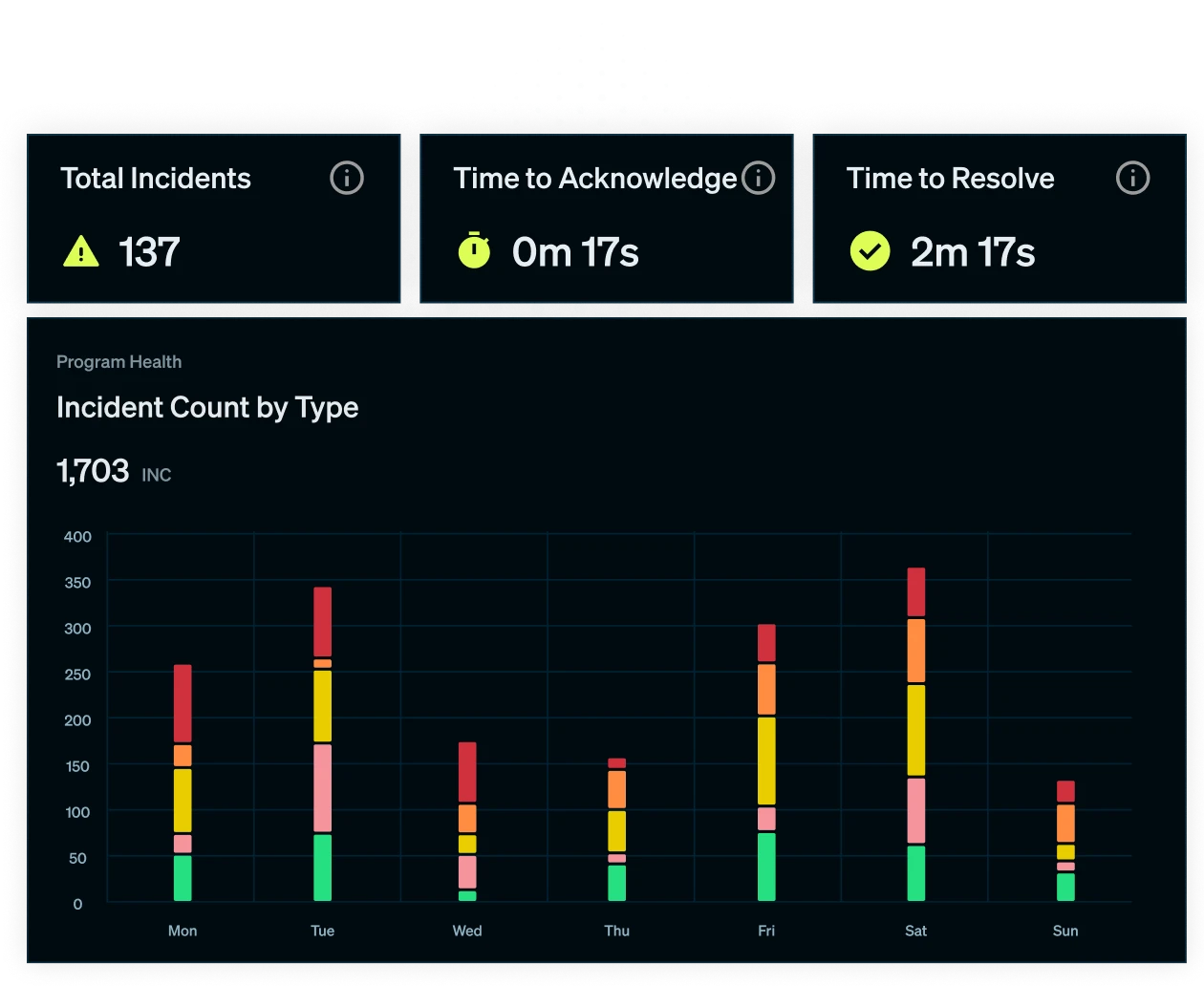Click the Incident Count by Type heading
Screen dimensions: 1204x986
(x=207, y=407)
